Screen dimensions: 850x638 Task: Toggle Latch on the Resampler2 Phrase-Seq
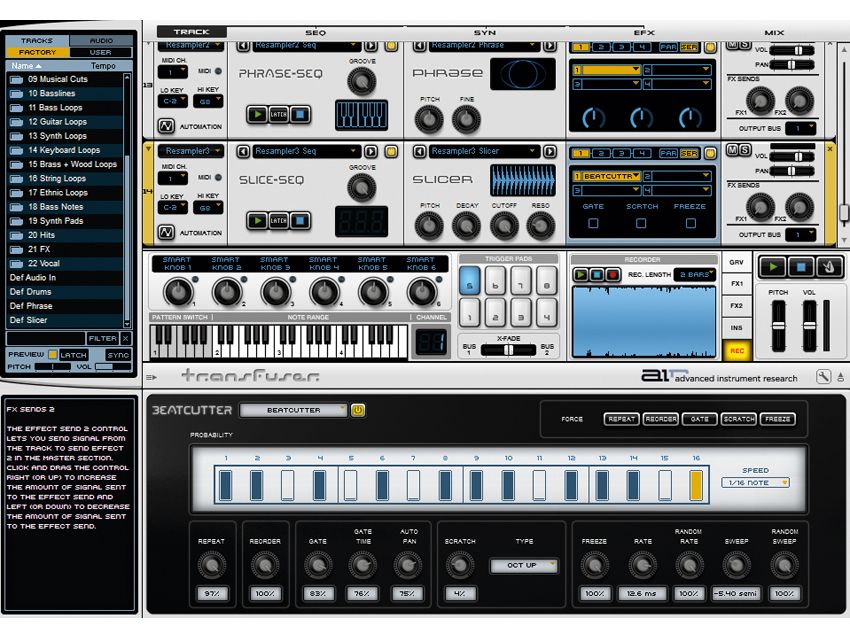pyautogui.click(x=279, y=114)
